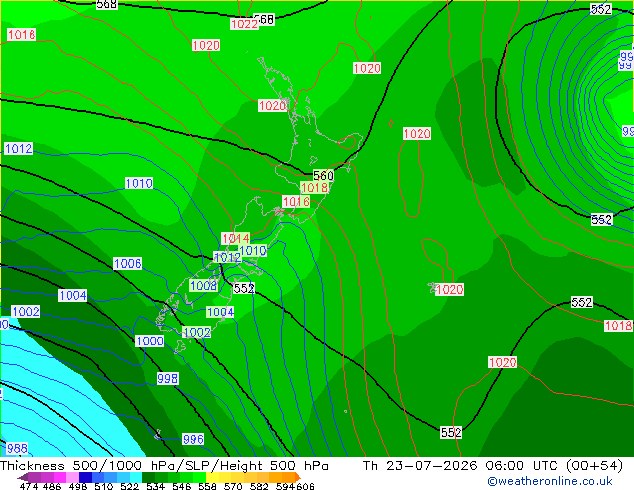Image resolution: width=634 pixels, height=490 pixels.
Task: Pick the cyan legend swatch above 522
Action: coord(136,477)
